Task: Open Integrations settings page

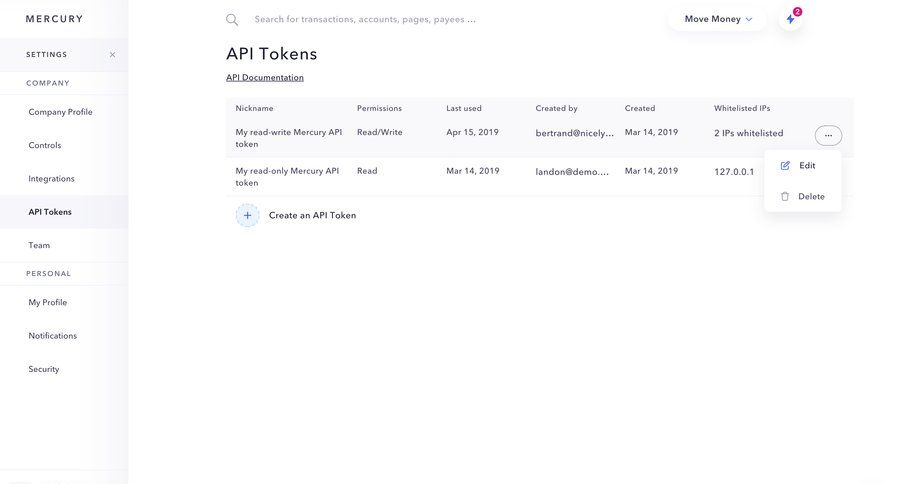Action: click(x=52, y=179)
